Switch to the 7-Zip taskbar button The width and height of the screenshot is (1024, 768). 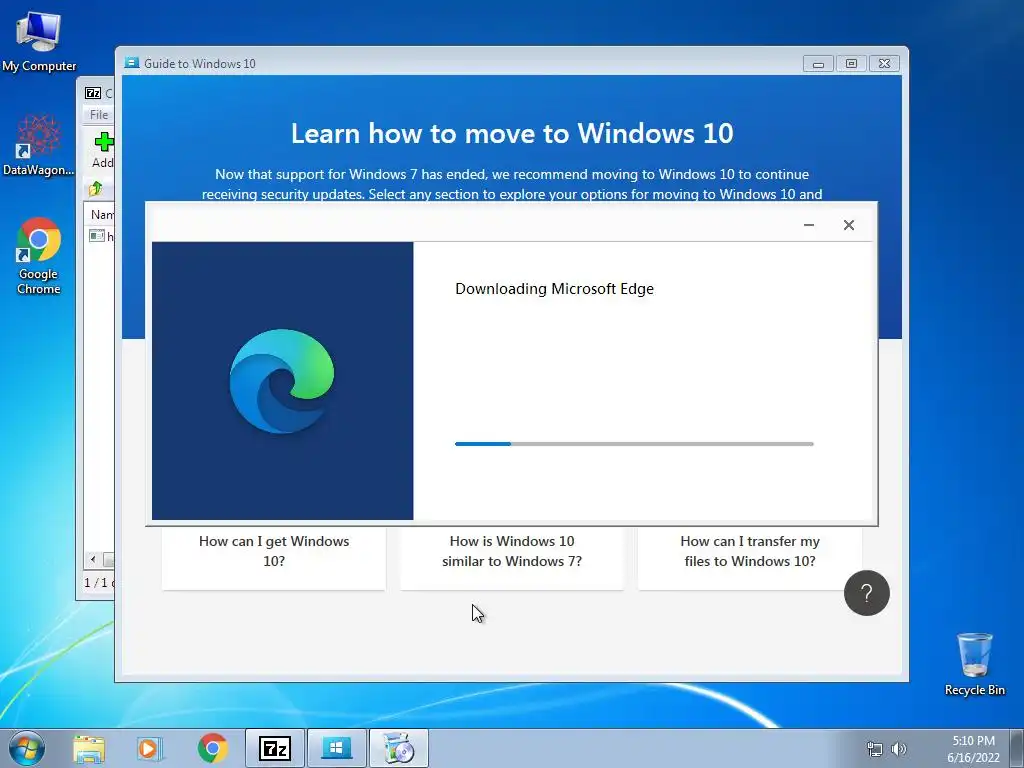point(275,748)
